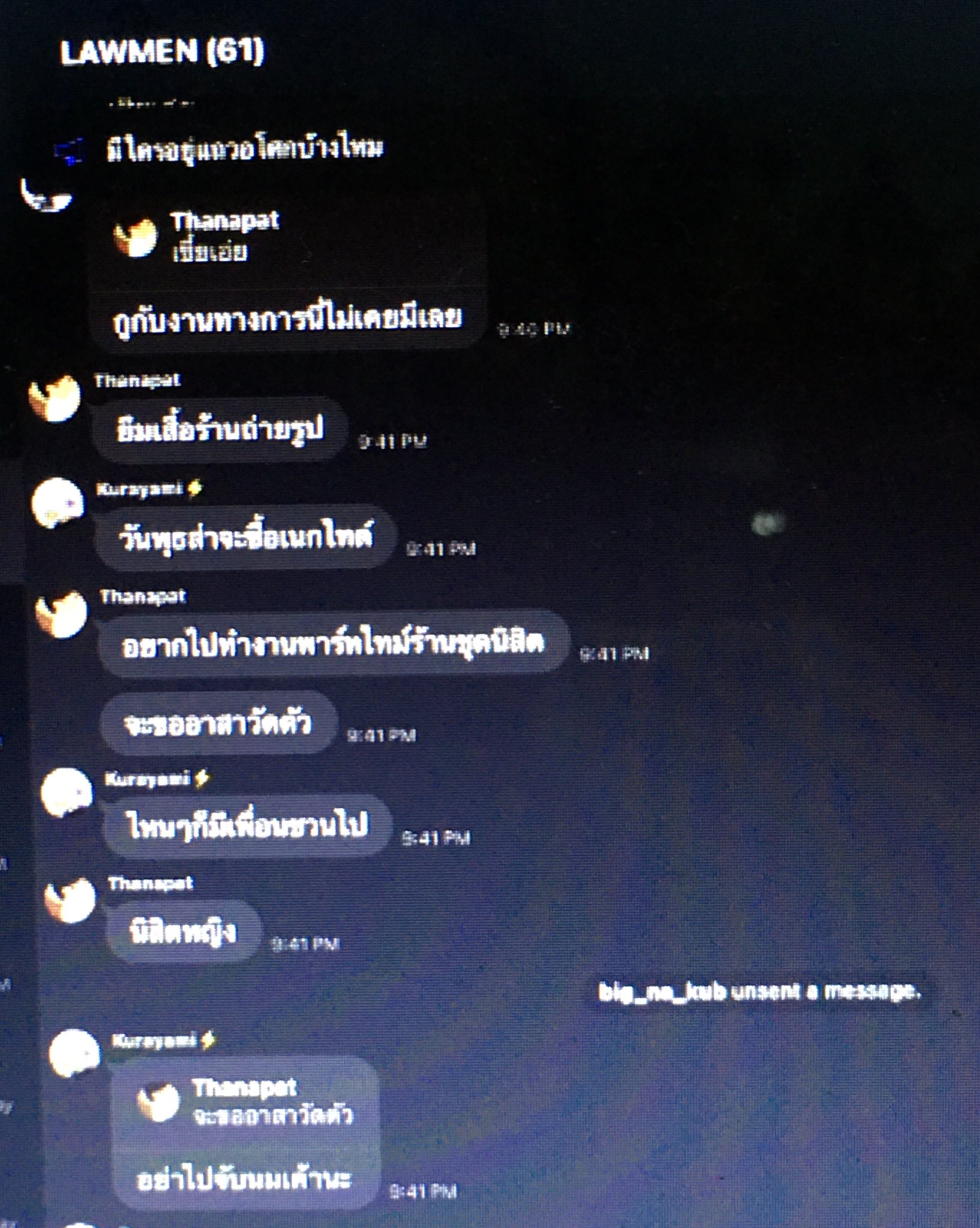Click the Thanapat sender name above the photo shop message

137,380
